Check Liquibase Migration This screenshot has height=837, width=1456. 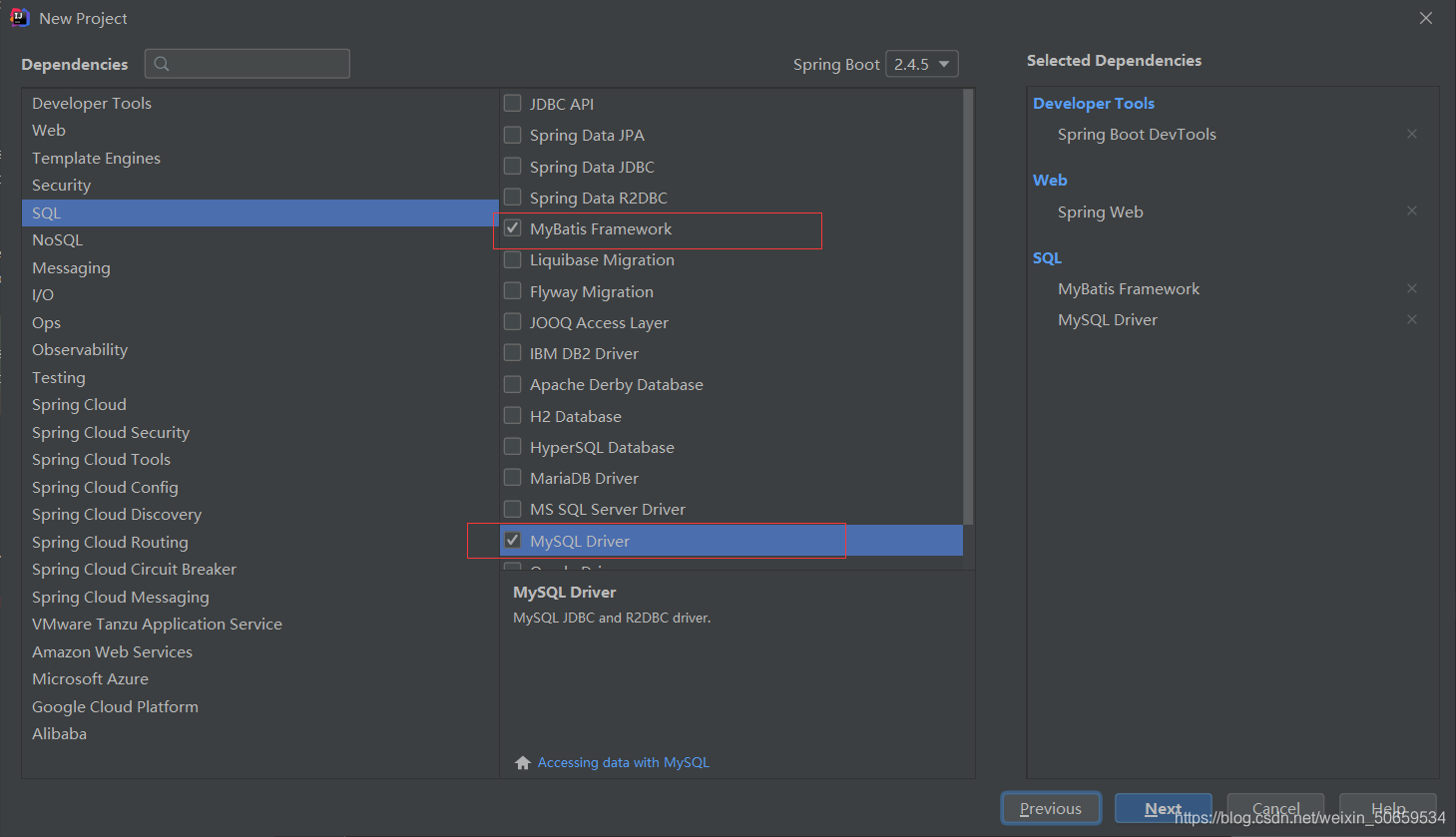tap(513, 259)
